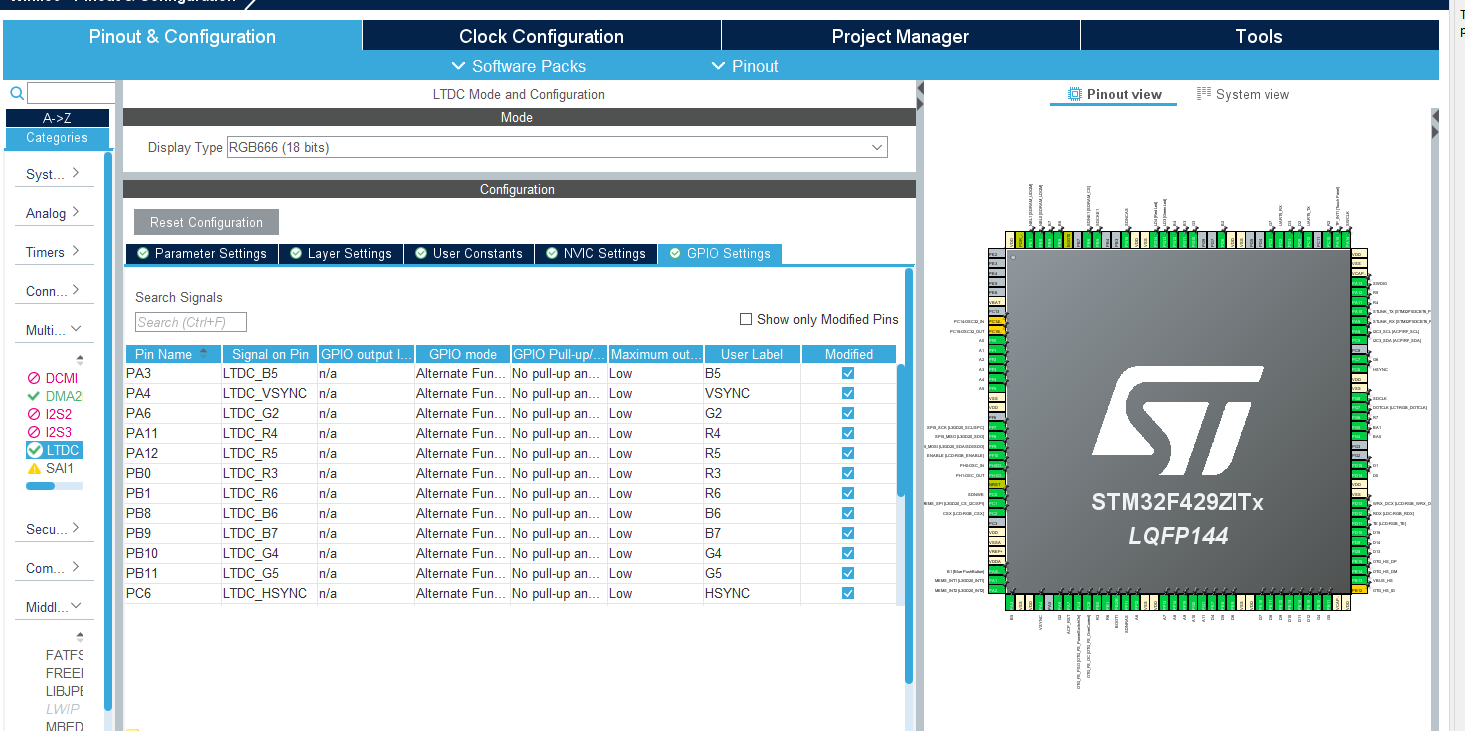Uncheck the Modified checkbox for PA6

[848, 413]
